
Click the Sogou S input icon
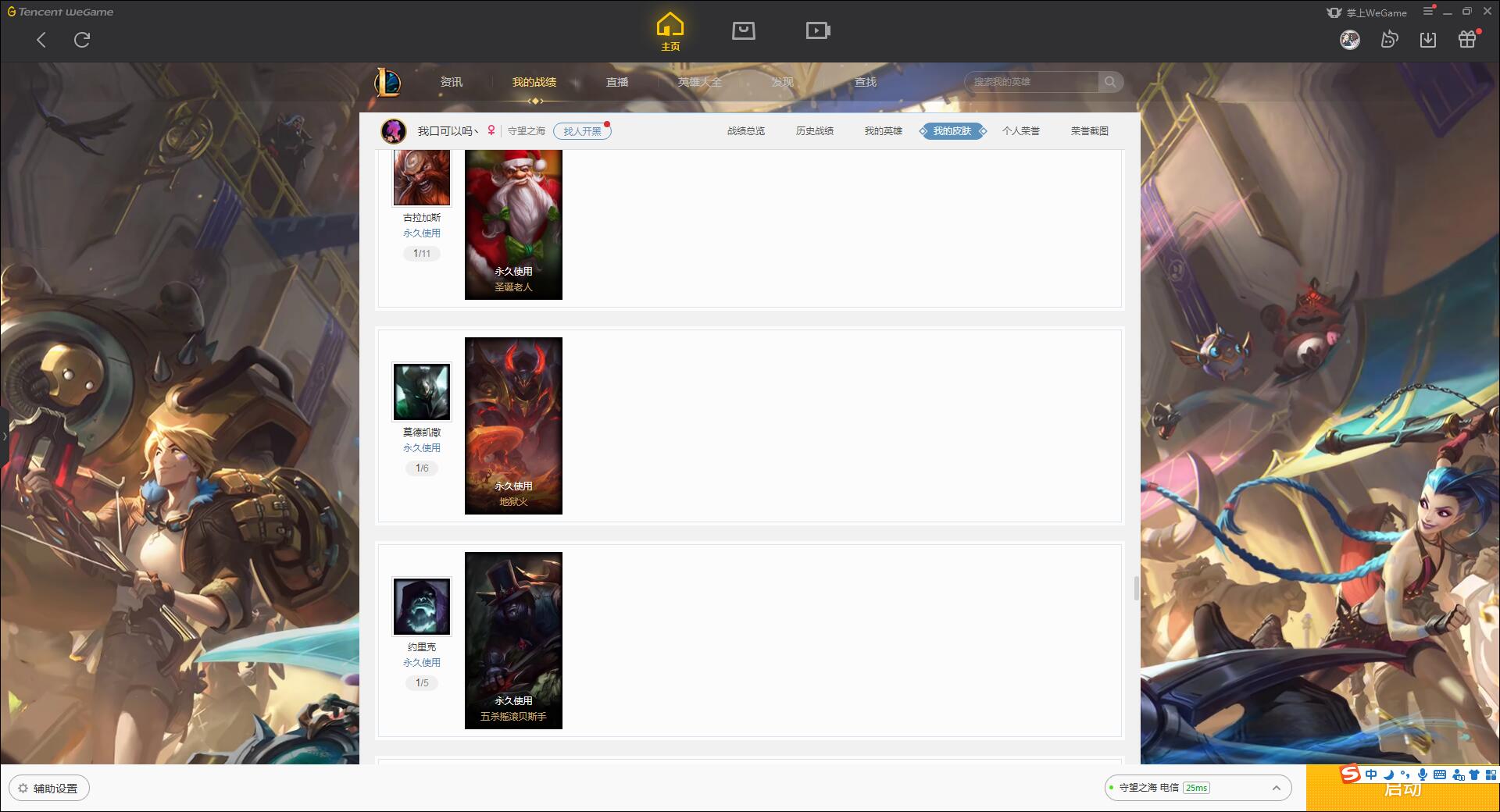coord(1351,774)
